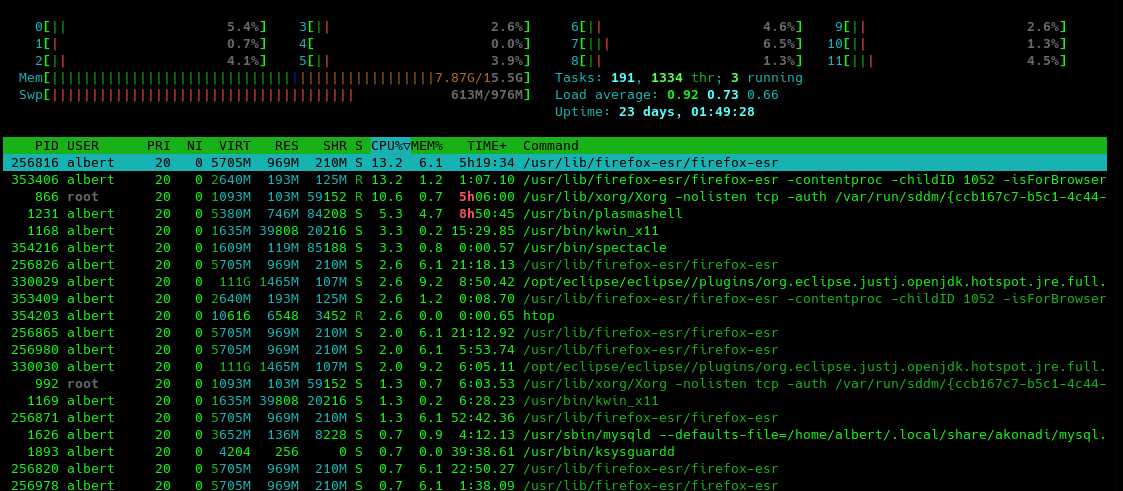Click the Command column header

pyautogui.click(x=551, y=146)
